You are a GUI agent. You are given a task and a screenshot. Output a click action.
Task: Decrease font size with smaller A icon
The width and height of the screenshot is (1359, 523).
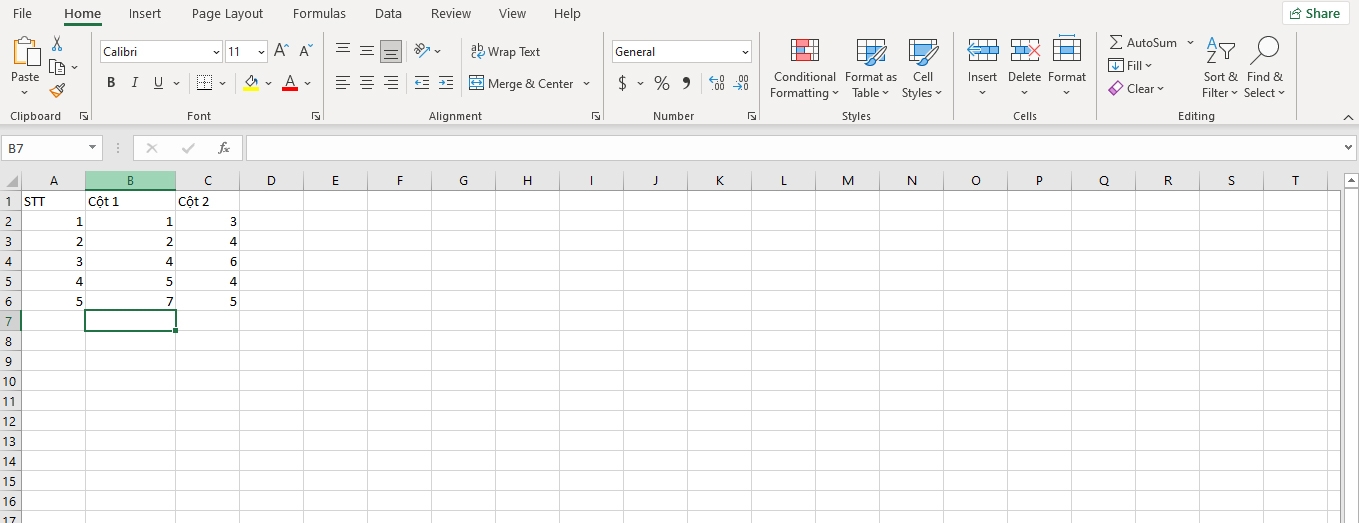point(306,51)
